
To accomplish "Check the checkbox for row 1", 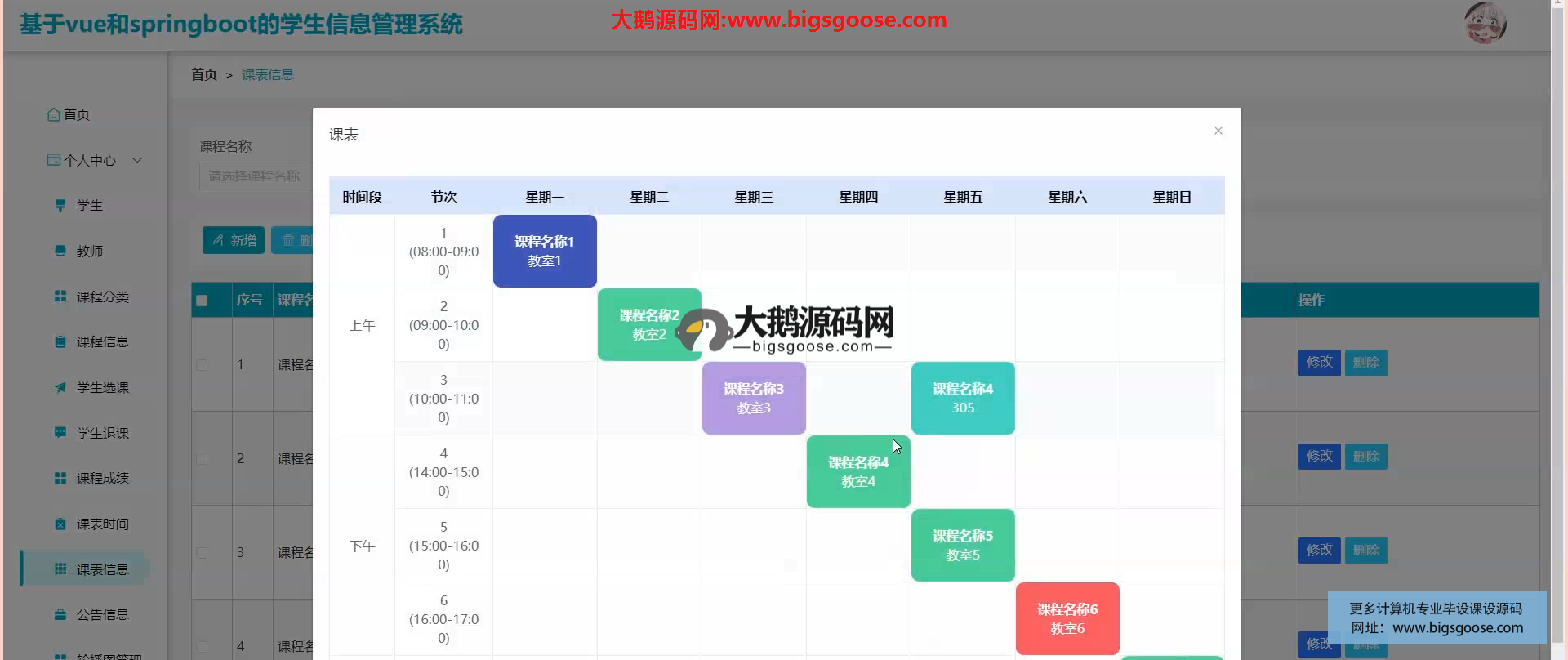I will pos(202,365).
